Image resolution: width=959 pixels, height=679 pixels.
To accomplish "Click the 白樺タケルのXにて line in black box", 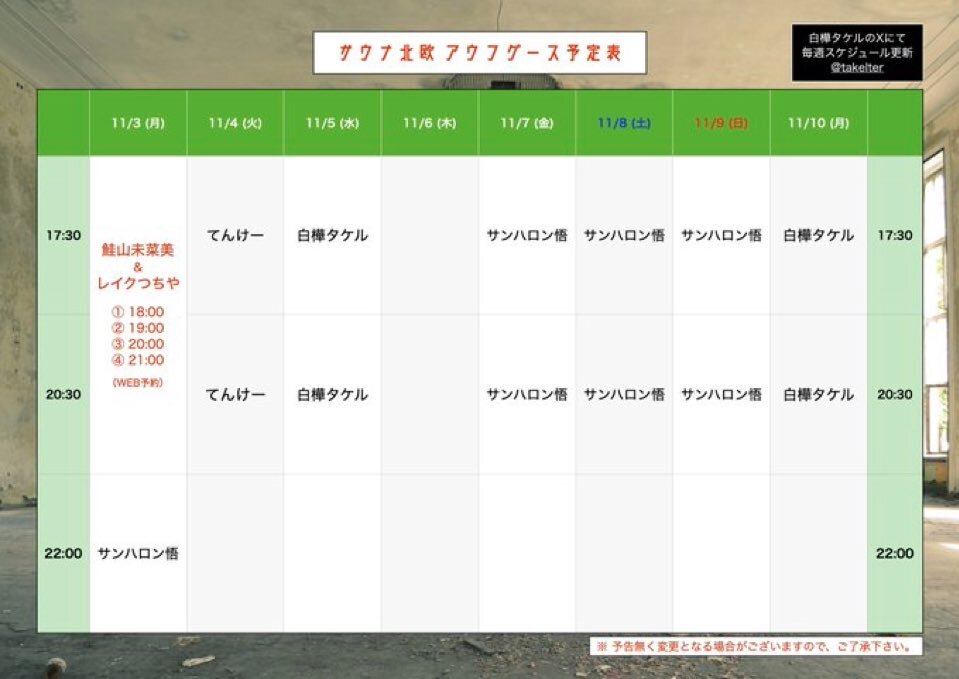I will pyautogui.click(x=856, y=38).
